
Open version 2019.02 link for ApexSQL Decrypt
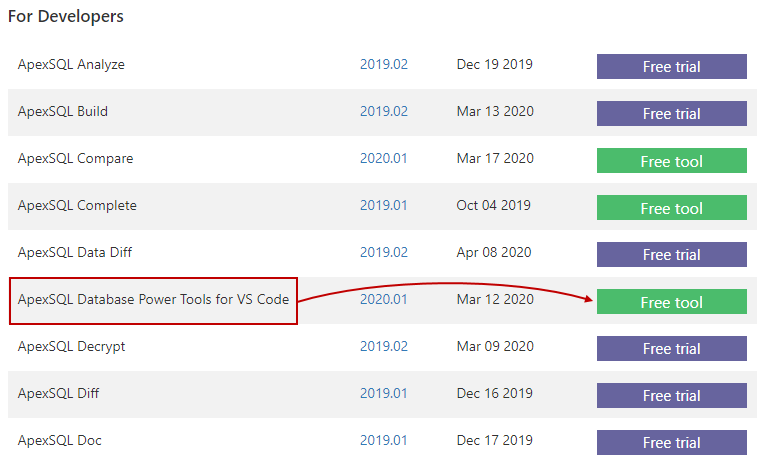tap(384, 347)
